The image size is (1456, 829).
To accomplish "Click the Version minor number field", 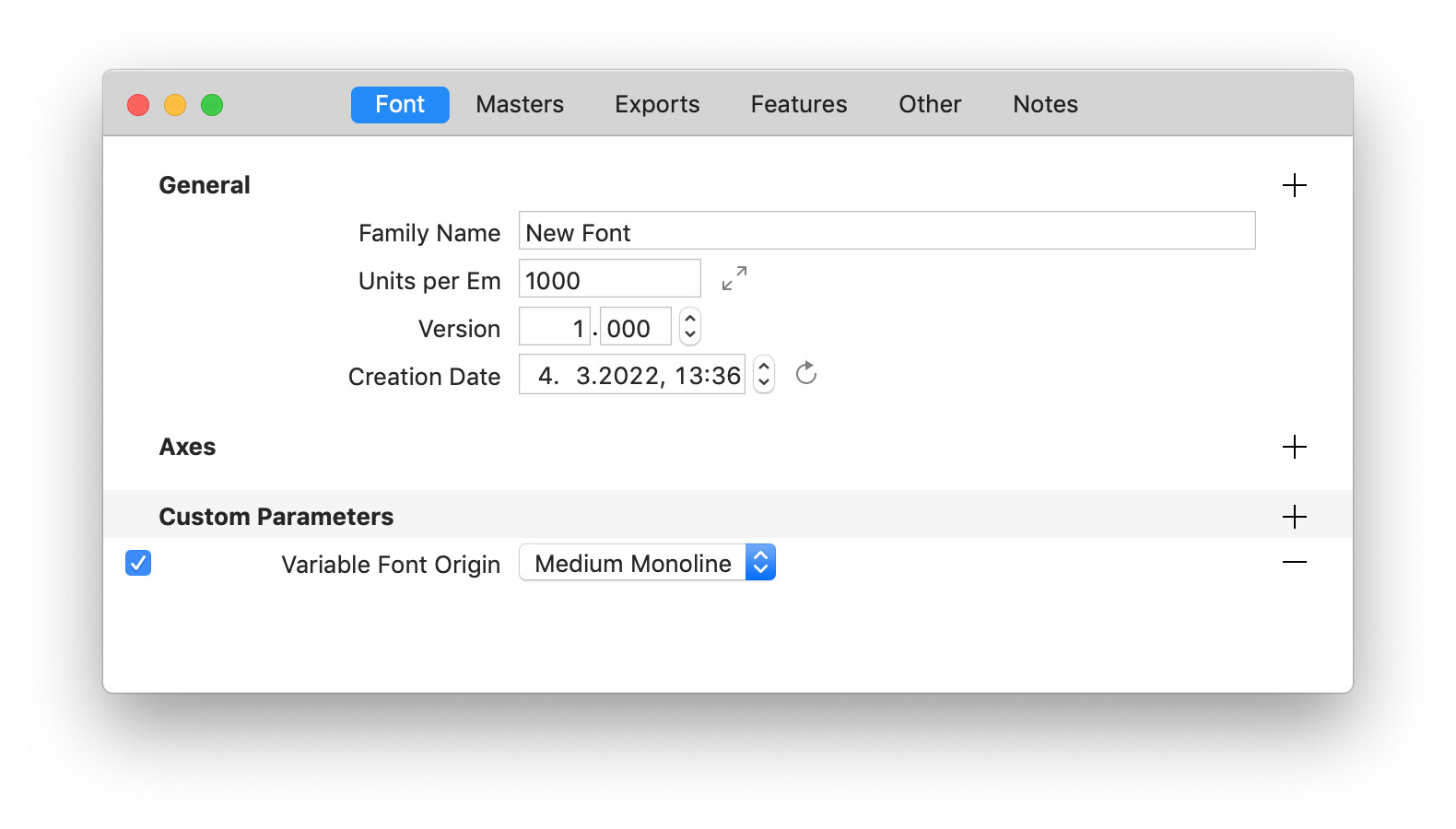I will point(634,328).
